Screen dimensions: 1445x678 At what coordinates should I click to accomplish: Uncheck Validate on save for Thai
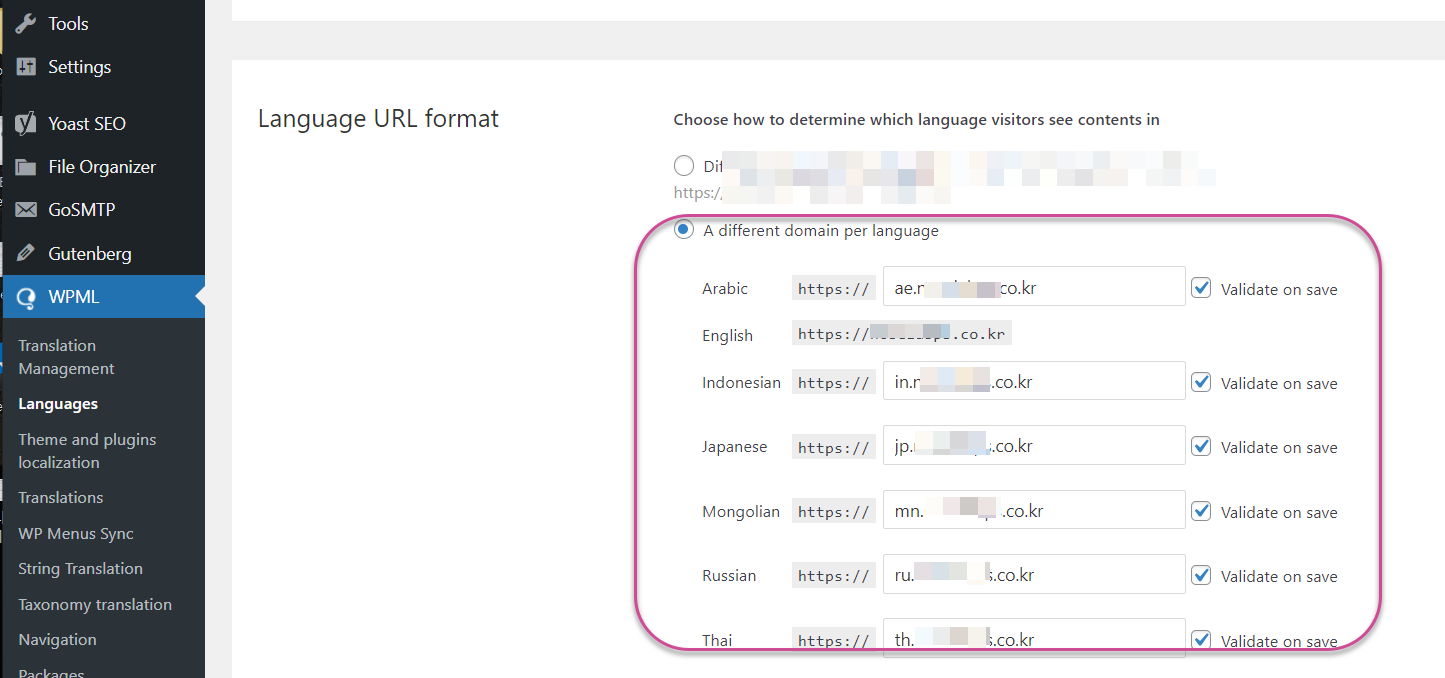click(x=1202, y=640)
